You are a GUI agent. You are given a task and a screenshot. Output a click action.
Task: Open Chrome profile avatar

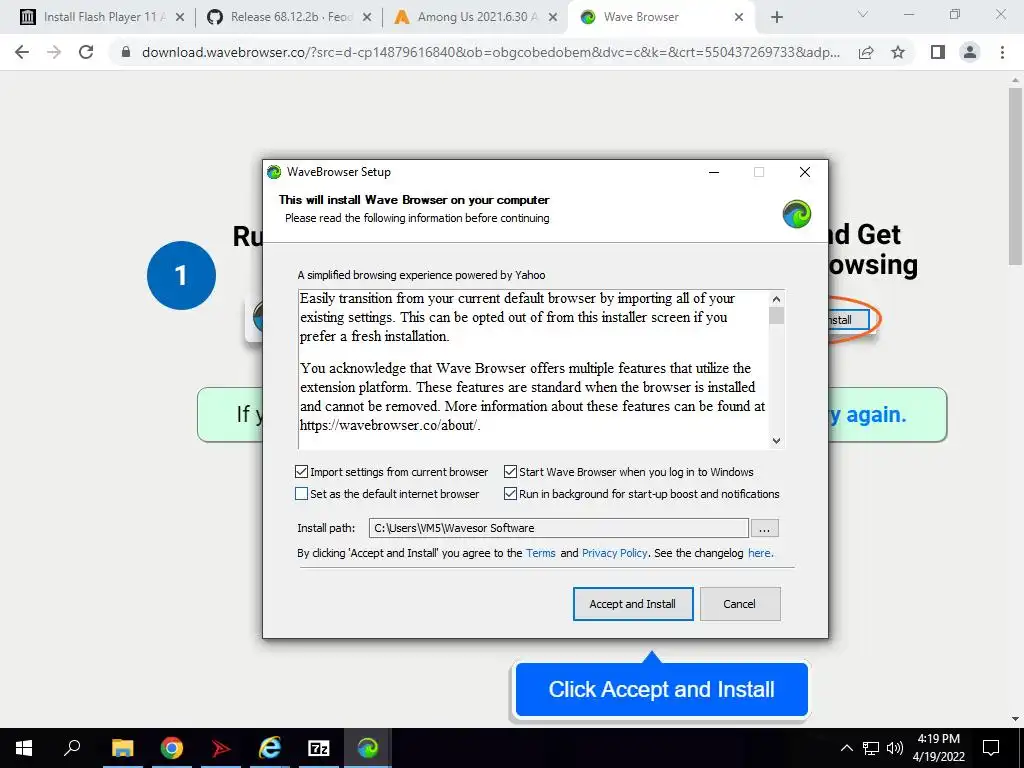(x=970, y=52)
